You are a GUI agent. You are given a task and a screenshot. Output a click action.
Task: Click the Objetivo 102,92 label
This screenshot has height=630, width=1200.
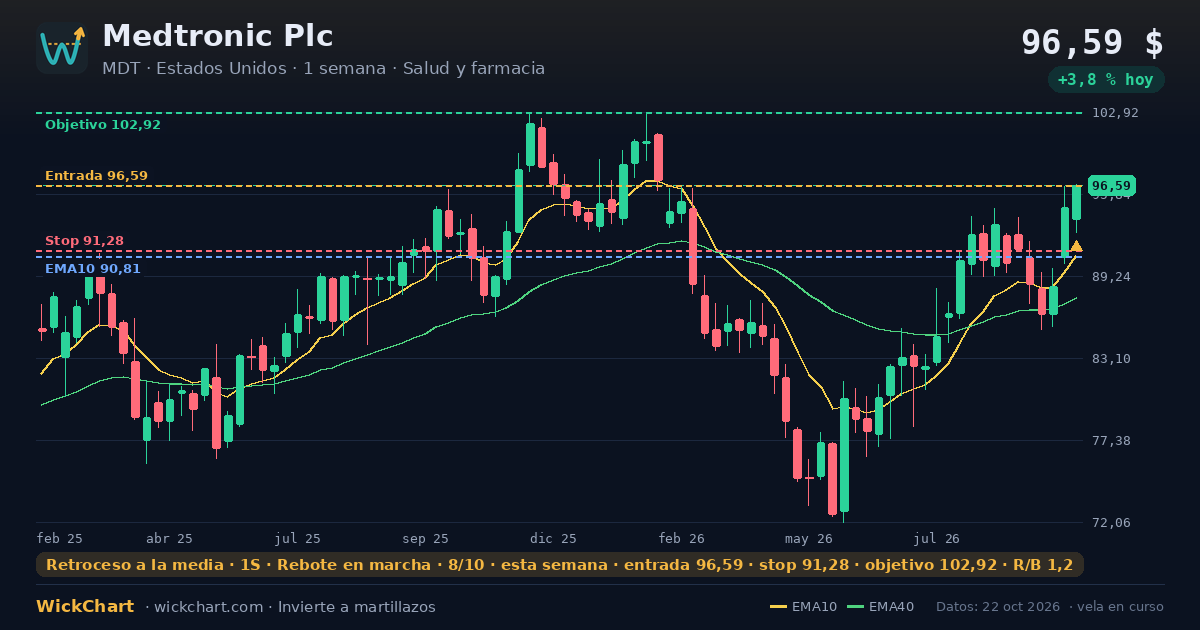coord(103,125)
